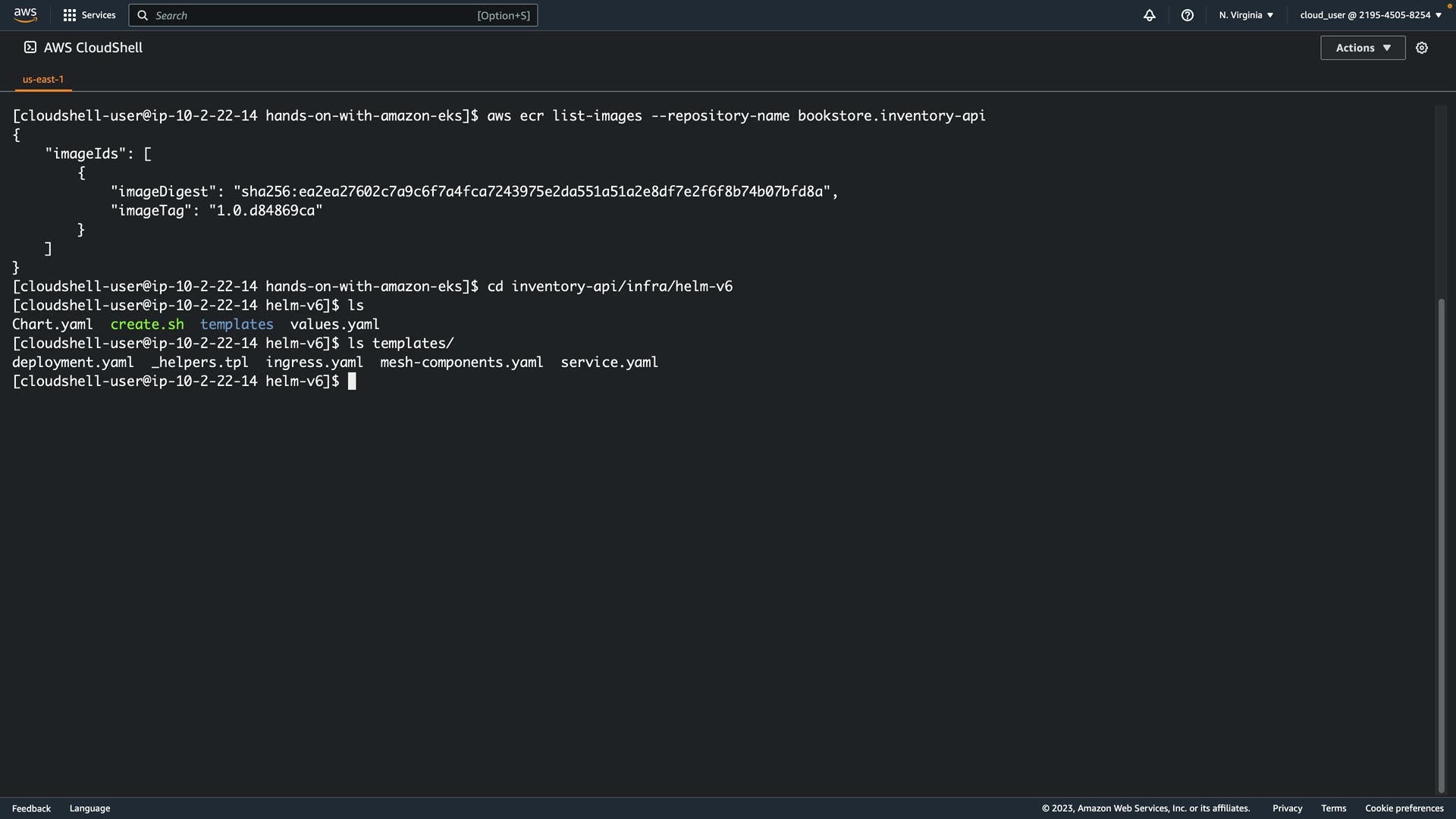Open the Privacy link
The width and height of the screenshot is (1456, 819).
pyautogui.click(x=1287, y=808)
